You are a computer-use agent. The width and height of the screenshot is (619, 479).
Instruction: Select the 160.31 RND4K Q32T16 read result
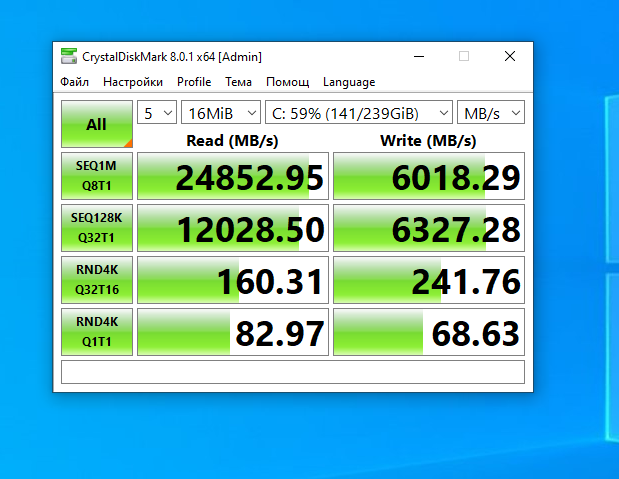pos(233,280)
